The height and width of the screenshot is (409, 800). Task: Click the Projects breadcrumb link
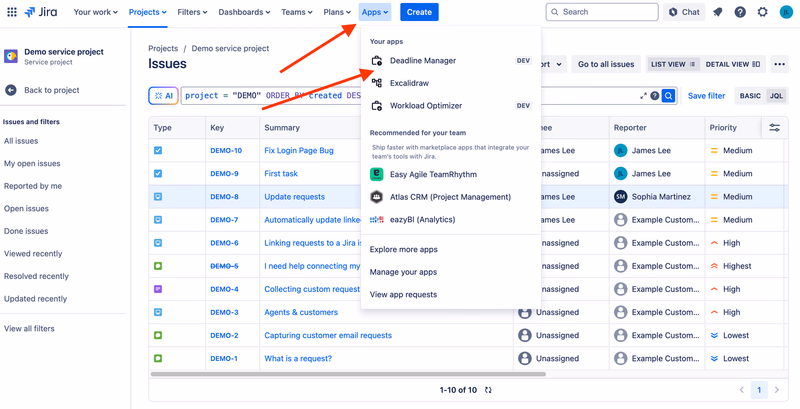163,48
